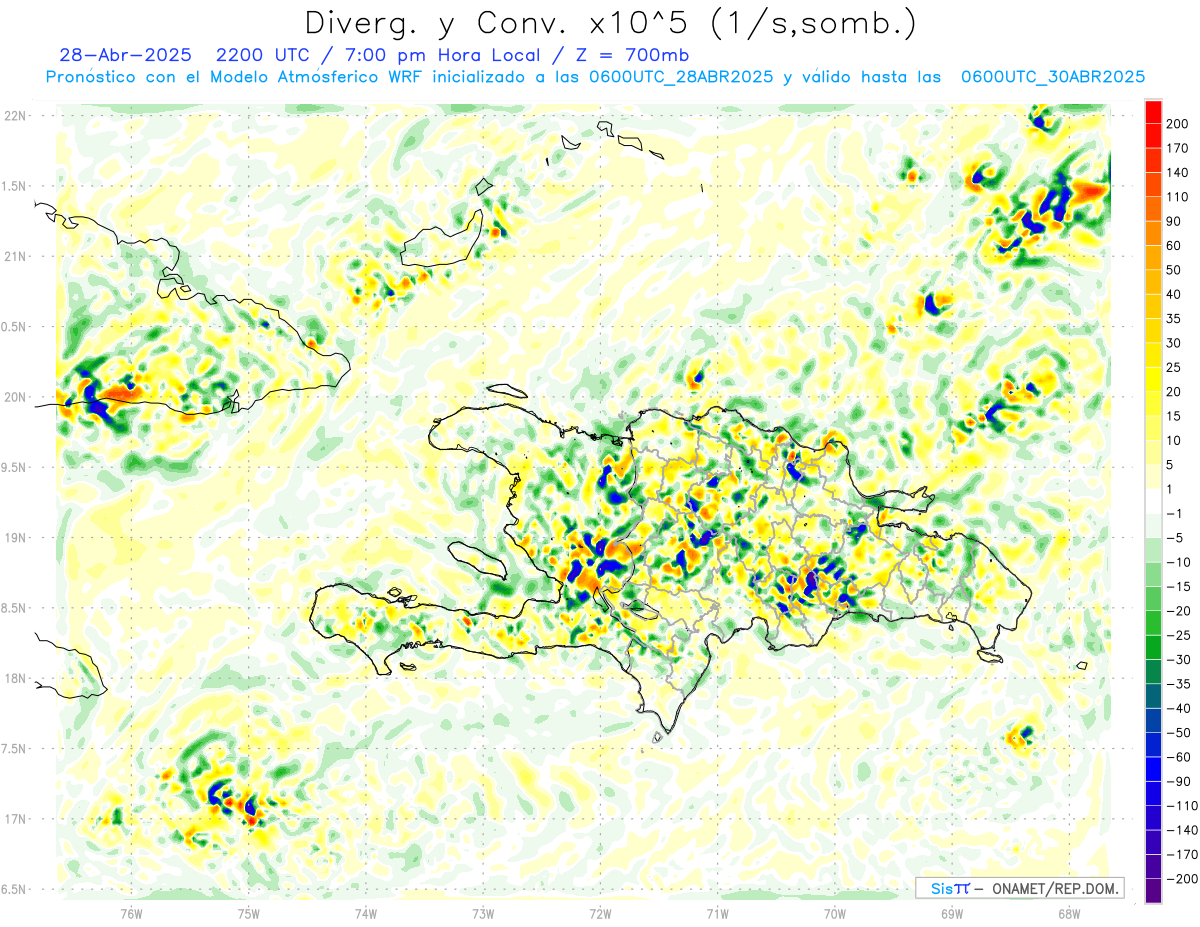
Task: Click the 75W longitude axis label
Action: (x=249, y=912)
